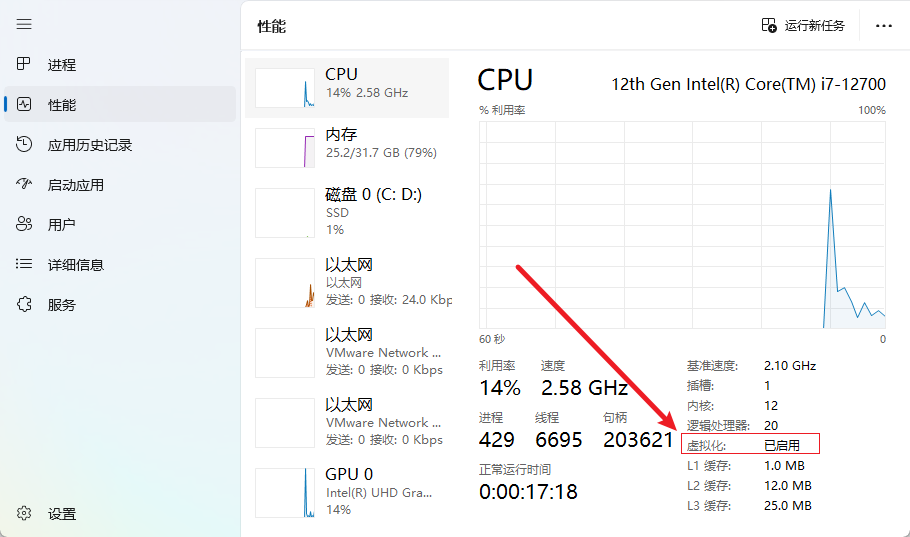Click the 虚拟化 已启用 status
Viewport: 910px width, 537px height.
(782, 445)
